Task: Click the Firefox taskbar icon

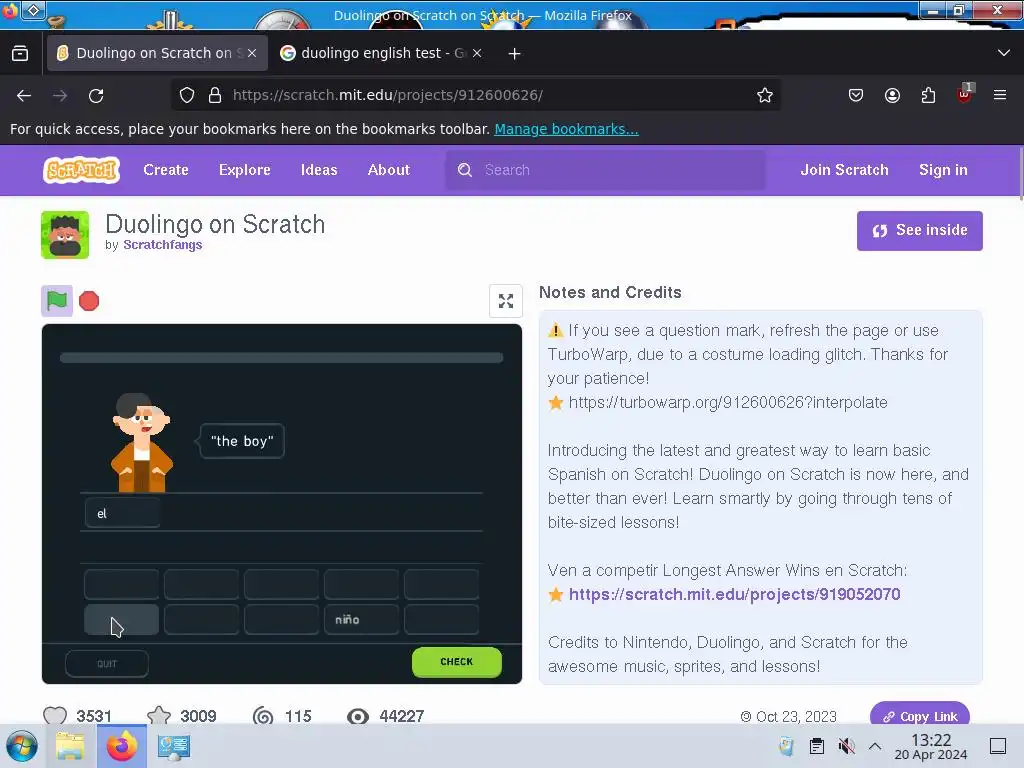Action: [x=122, y=746]
